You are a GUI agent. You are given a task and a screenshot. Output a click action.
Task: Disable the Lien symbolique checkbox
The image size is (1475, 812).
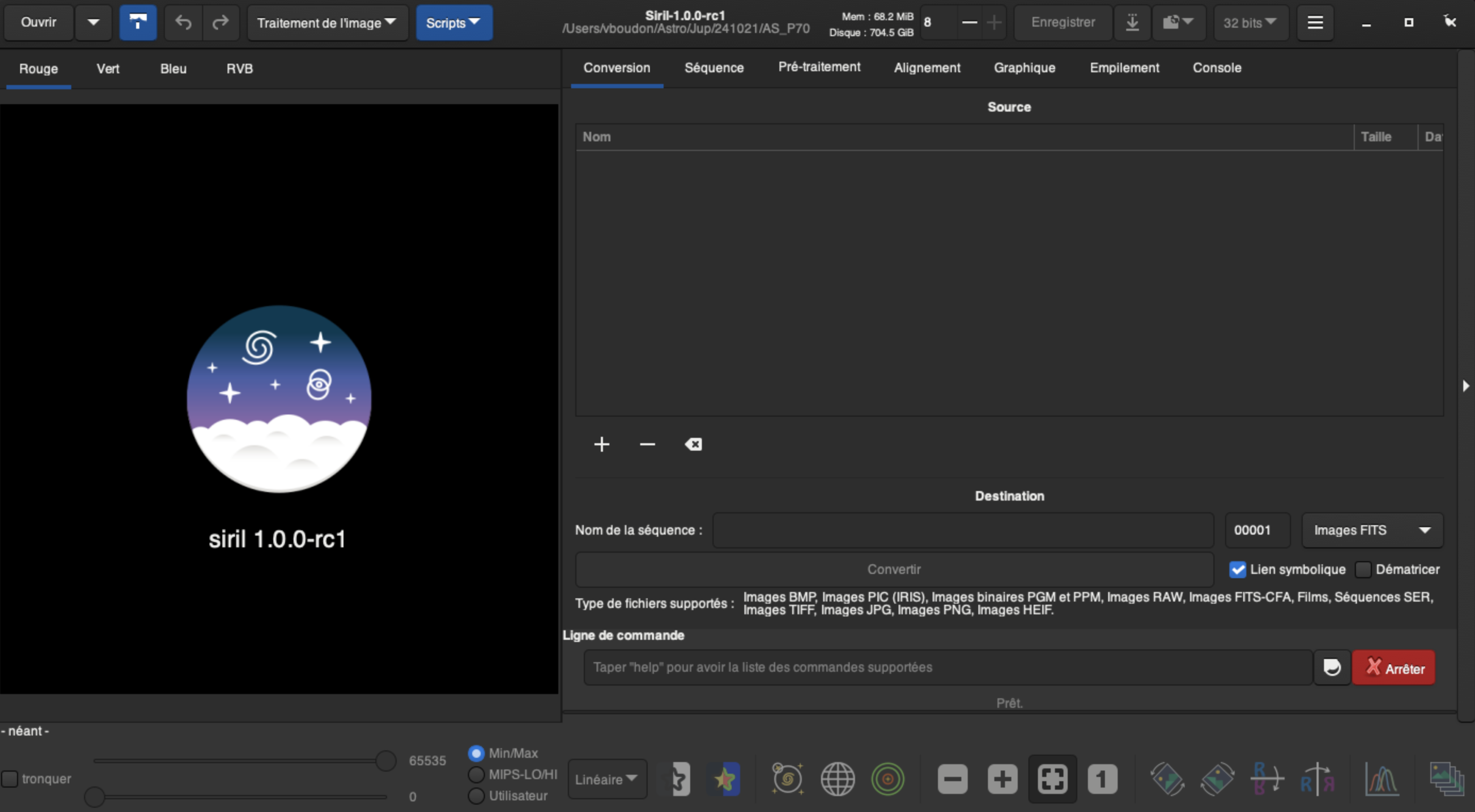(1237, 569)
